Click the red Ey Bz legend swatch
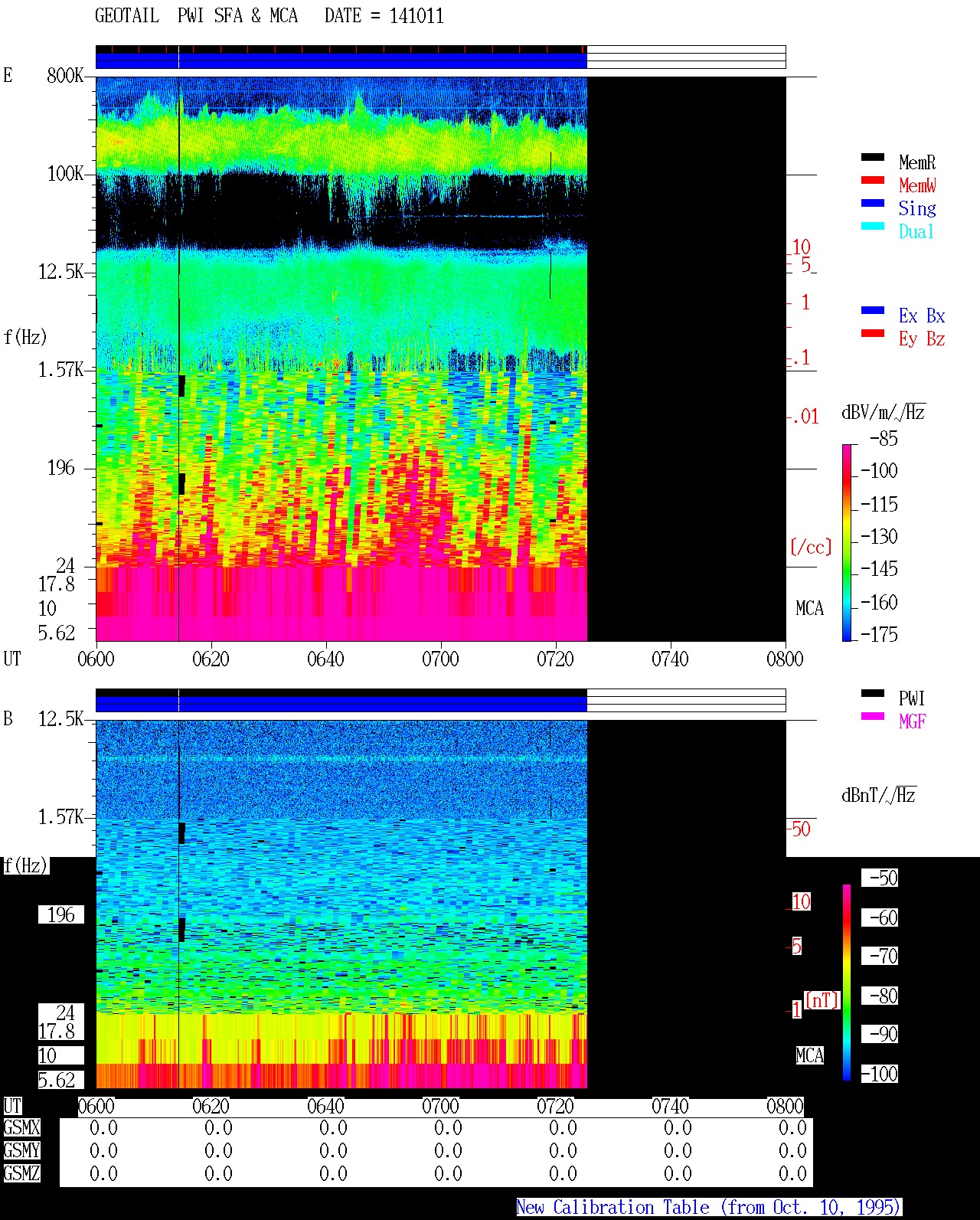The height and width of the screenshot is (1220, 980). click(873, 333)
